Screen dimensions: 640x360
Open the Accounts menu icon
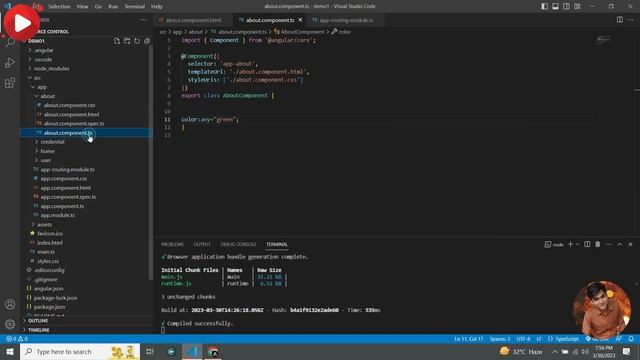10,304
